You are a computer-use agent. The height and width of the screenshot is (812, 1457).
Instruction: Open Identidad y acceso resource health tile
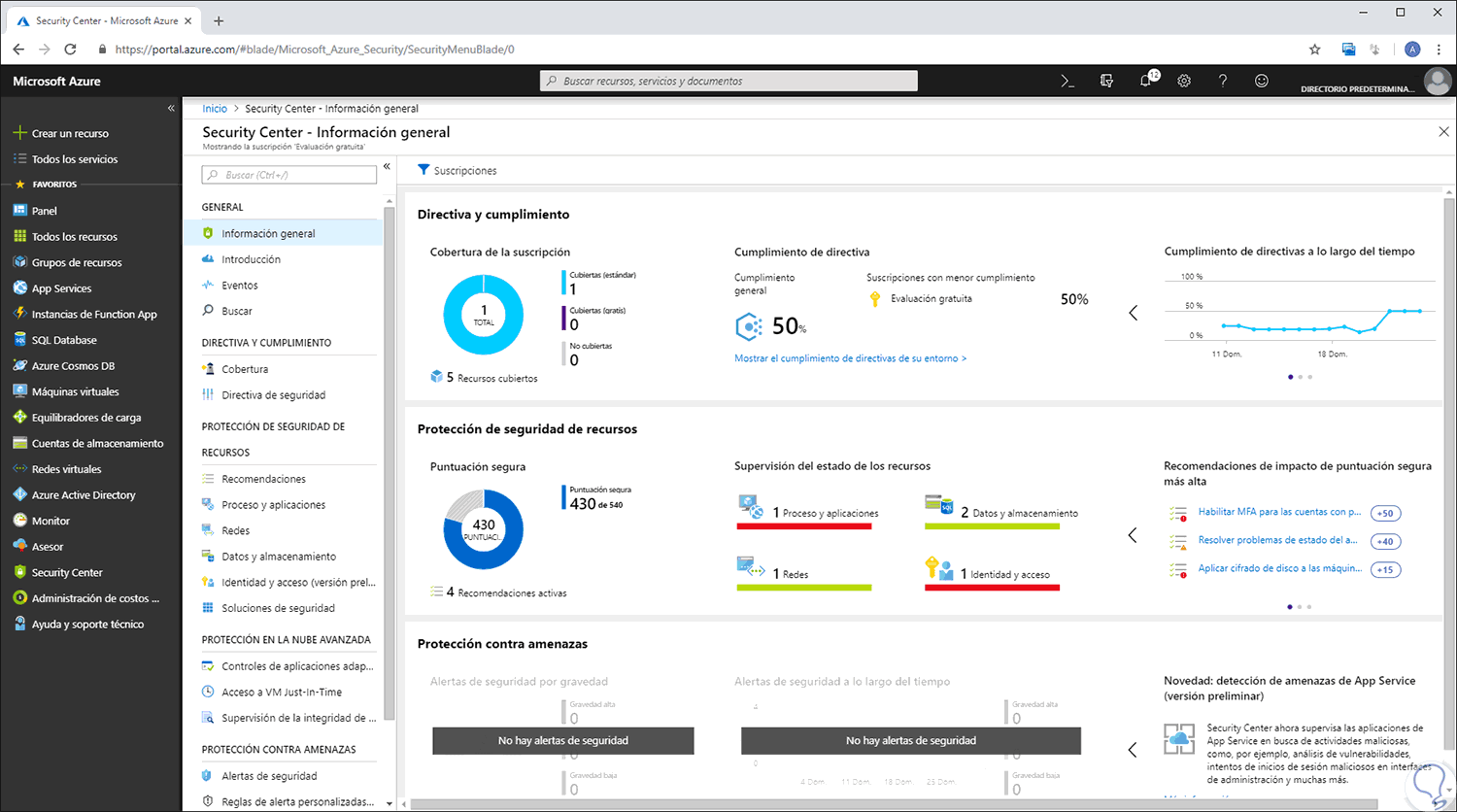992,573
